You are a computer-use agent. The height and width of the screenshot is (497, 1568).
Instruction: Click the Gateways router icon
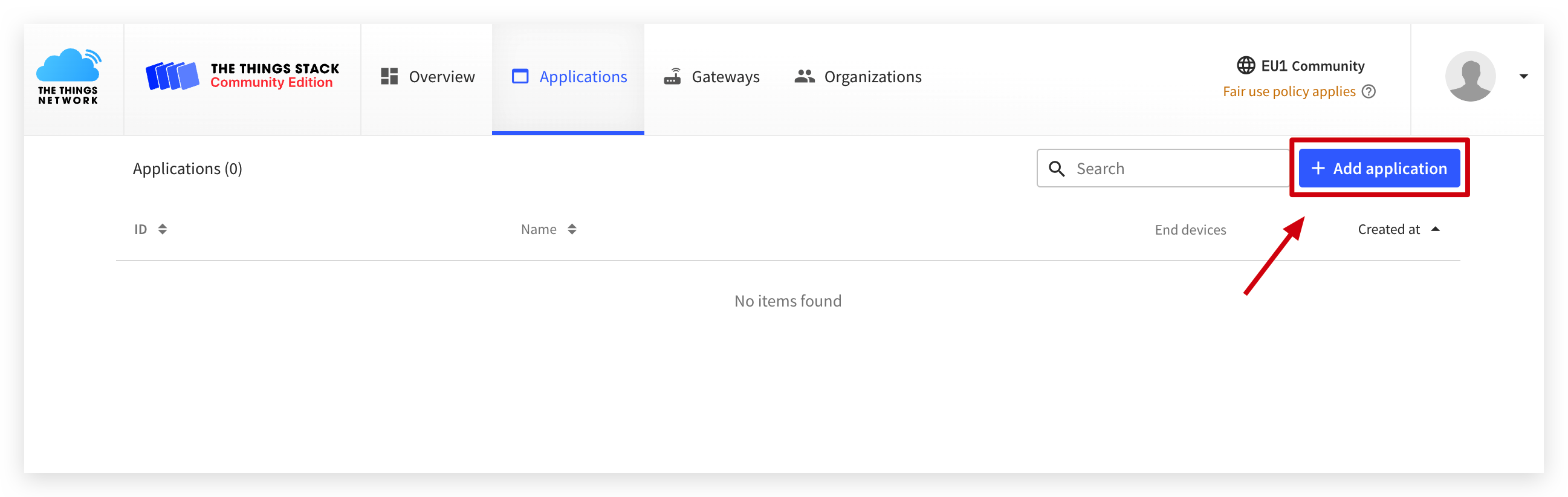point(673,77)
